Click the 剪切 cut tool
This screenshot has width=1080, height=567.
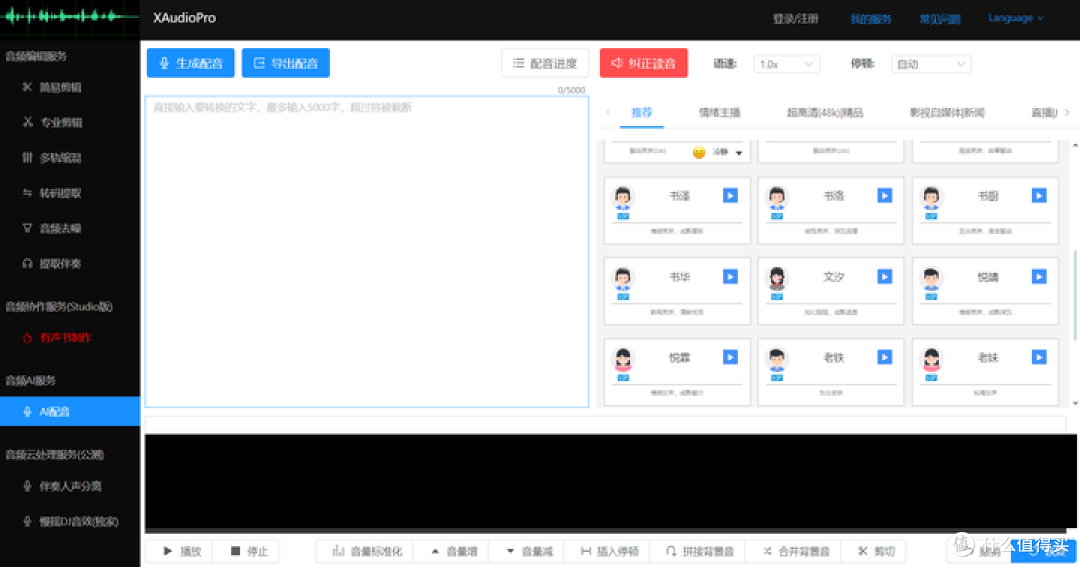click(875, 551)
